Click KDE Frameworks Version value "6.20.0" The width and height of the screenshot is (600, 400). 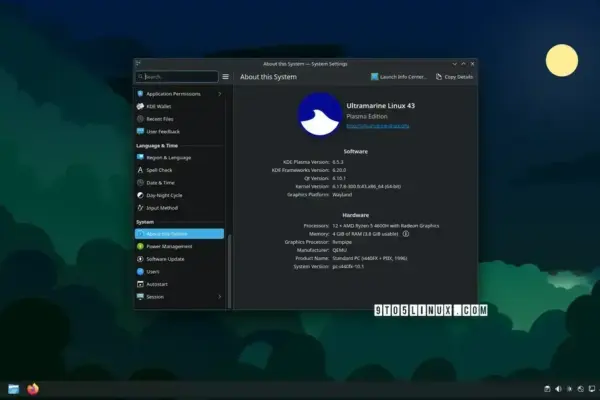click(339, 170)
